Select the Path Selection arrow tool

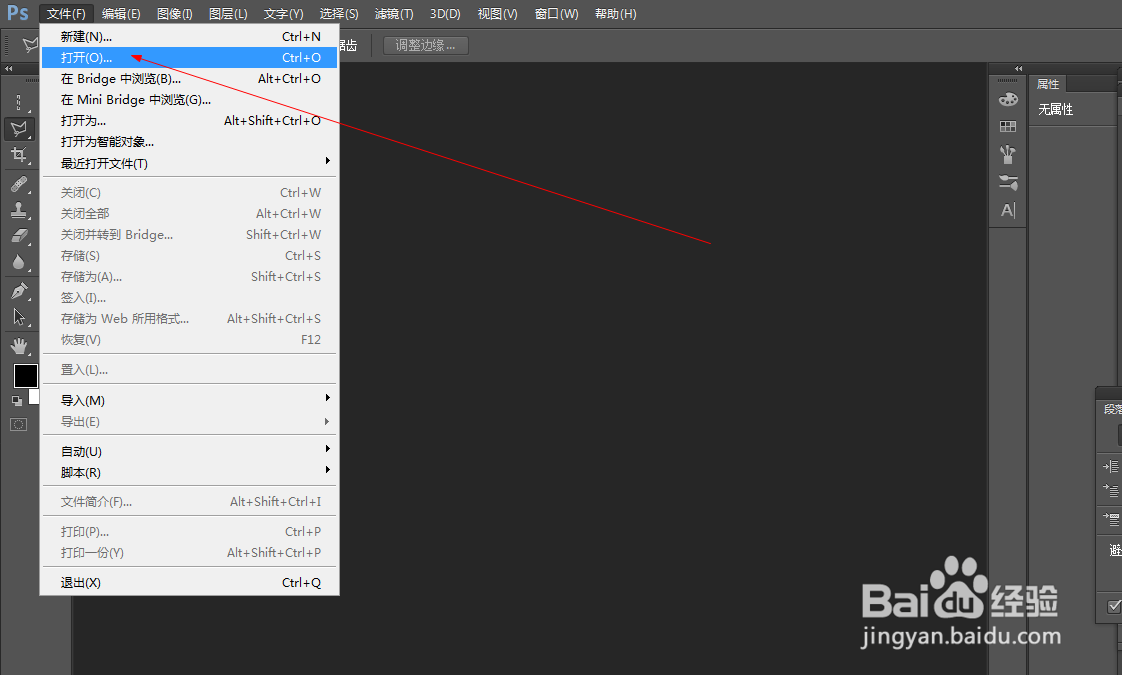coord(19,316)
